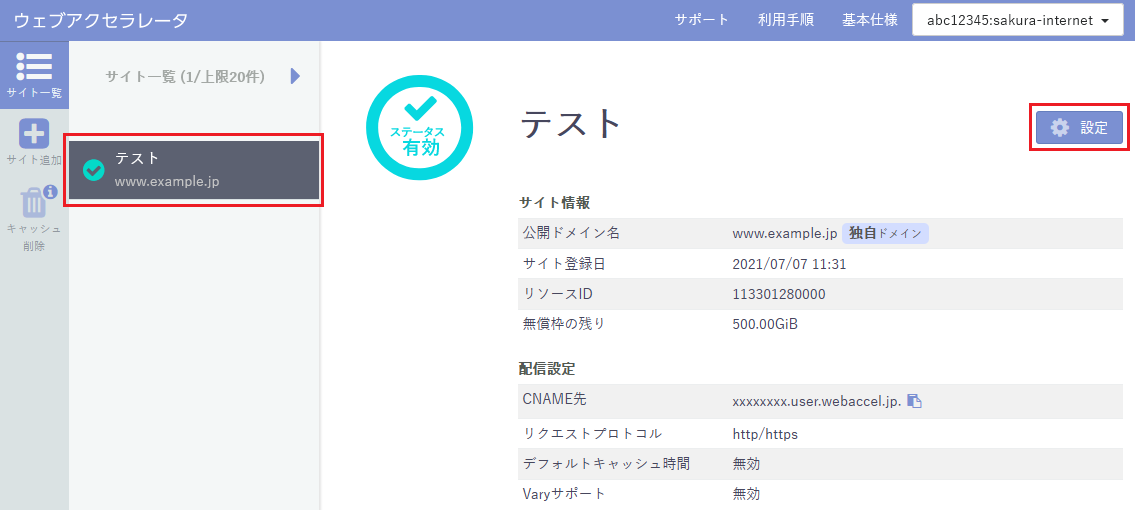Select the テスト www.example.jp site entry
1135x510 pixels.
(x=194, y=169)
